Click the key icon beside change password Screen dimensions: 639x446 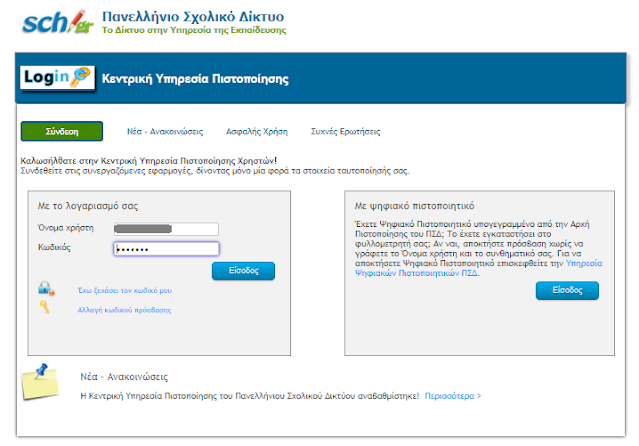(x=44, y=307)
